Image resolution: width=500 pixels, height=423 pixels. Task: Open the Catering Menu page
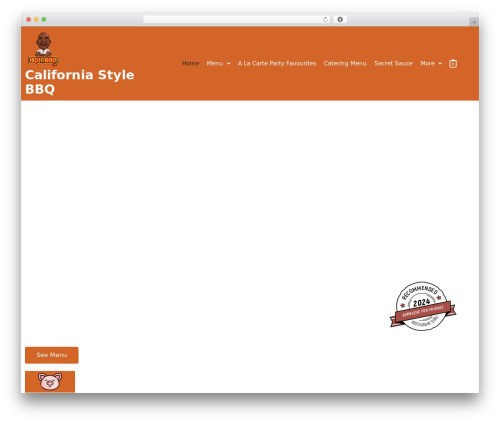click(345, 63)
